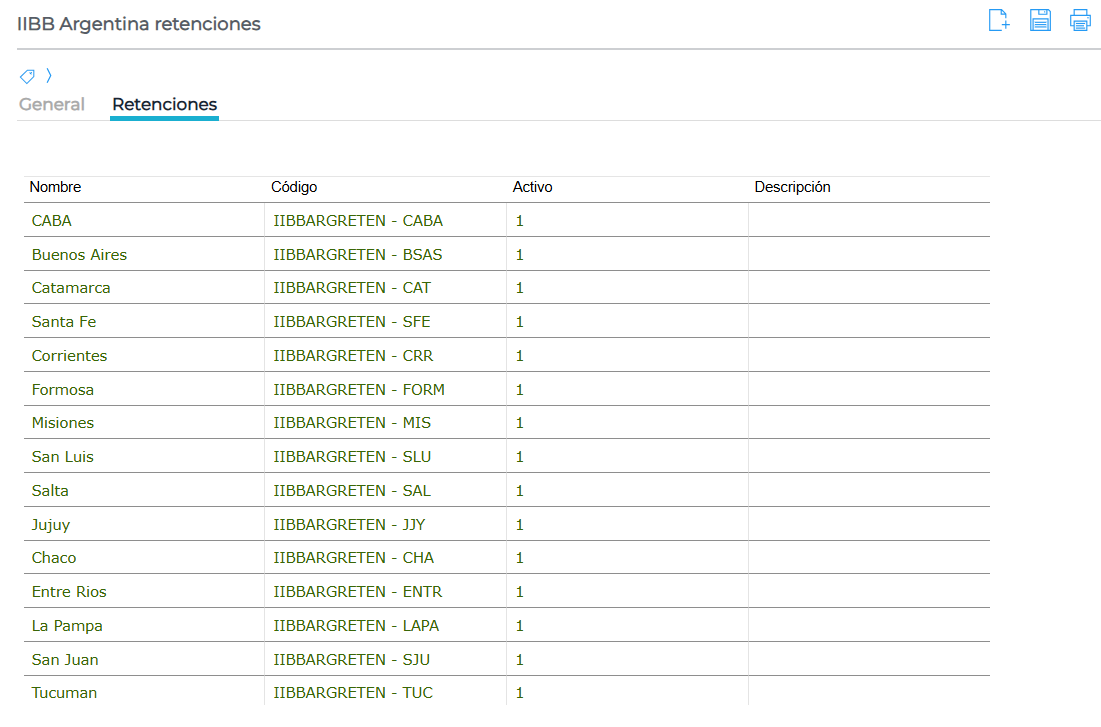Select the Retenciones tab
The height and width of the screenshot is (727, 1101).
164,104
